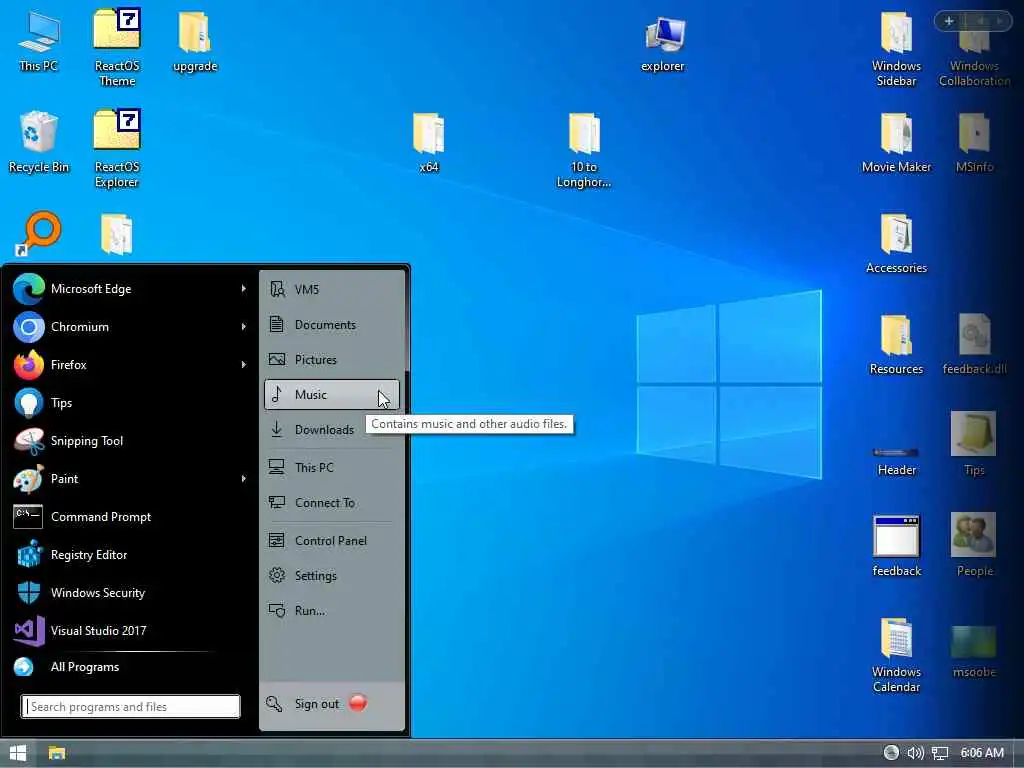Launch Registry Editor
1024x768 pixels.
click(129, 554)
